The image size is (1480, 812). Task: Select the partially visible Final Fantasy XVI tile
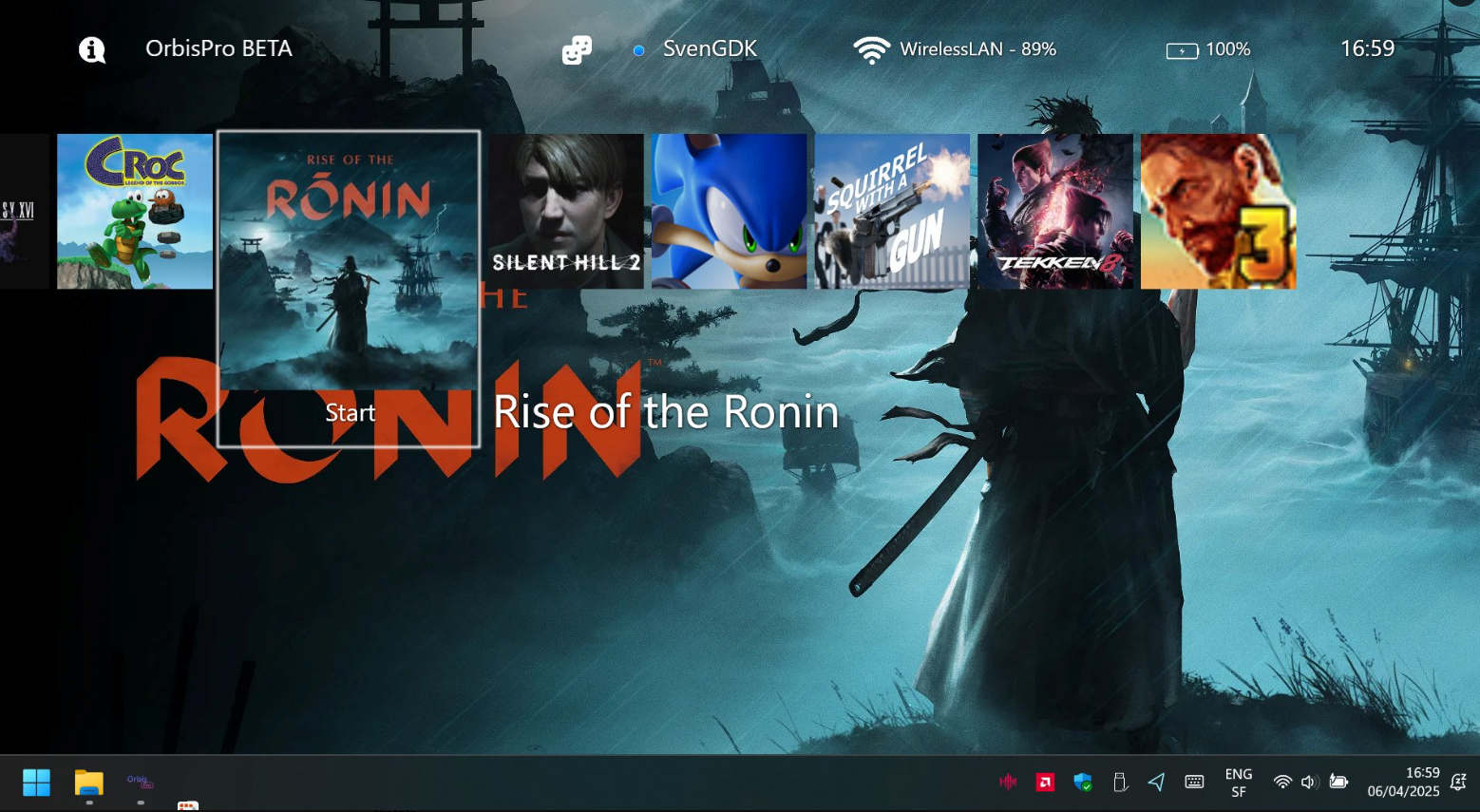pyautogui.click(x=25, y=211)
